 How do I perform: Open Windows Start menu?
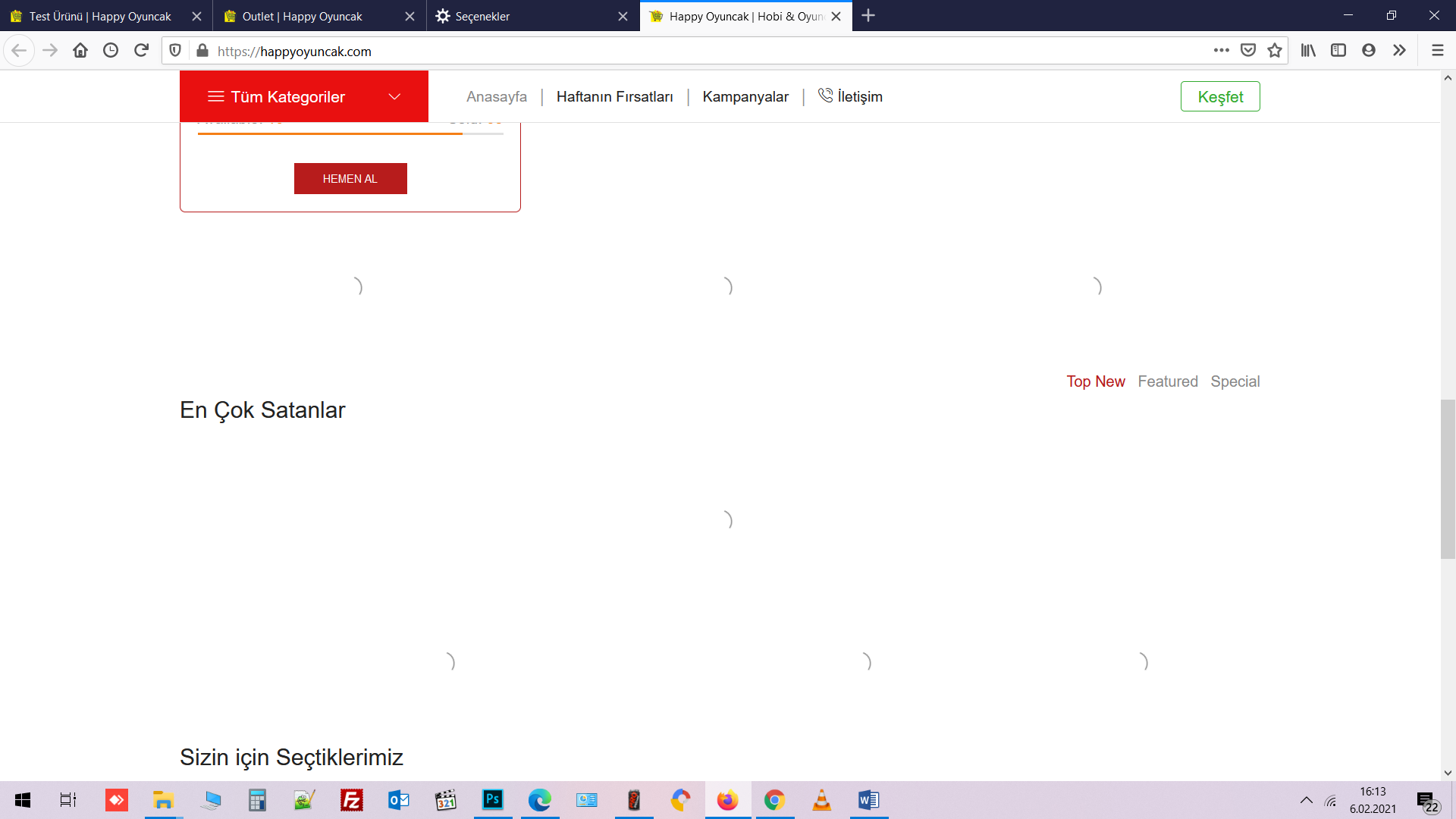pyautogui.click(x=23, y=800)
